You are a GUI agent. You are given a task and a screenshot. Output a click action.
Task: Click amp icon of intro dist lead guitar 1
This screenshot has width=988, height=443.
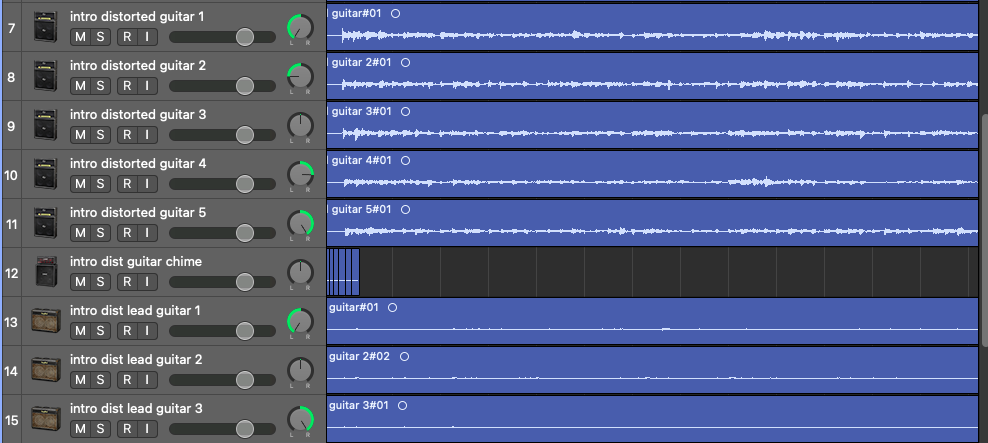click(x=46, y=321)
